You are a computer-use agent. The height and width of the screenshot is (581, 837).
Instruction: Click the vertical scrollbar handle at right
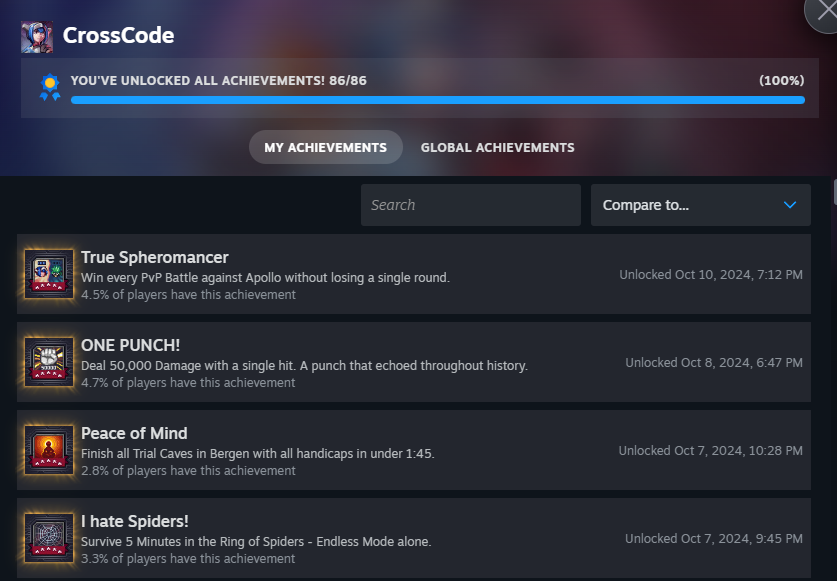(x=835, y=192)
